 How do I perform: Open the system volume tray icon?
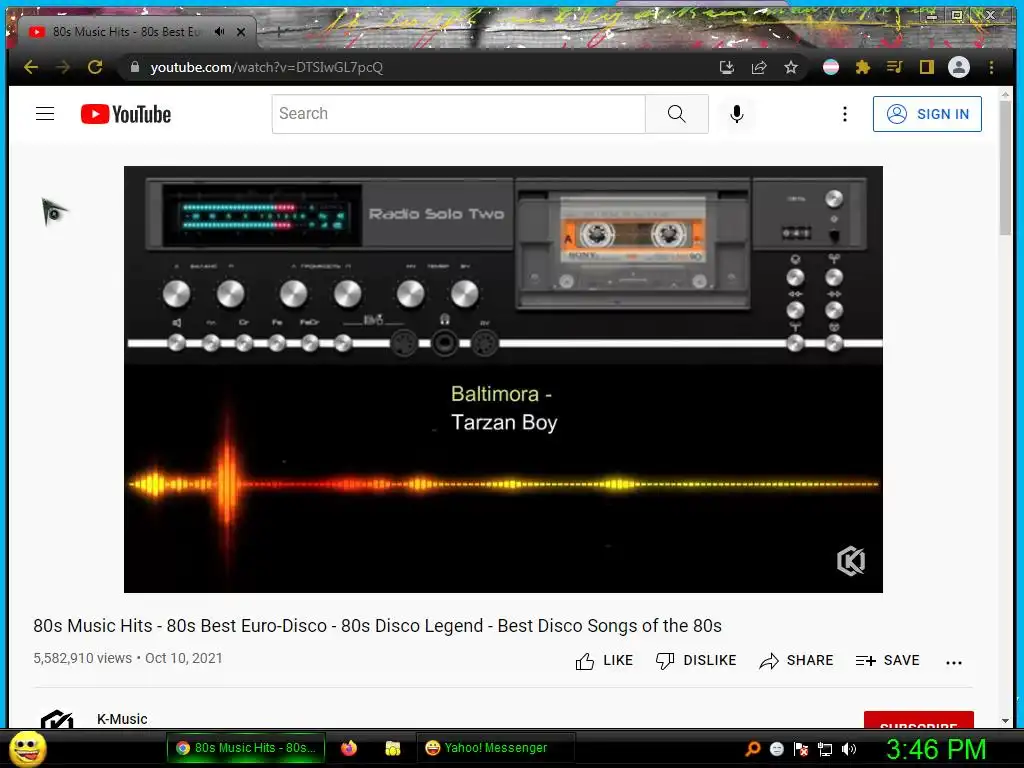849,748
